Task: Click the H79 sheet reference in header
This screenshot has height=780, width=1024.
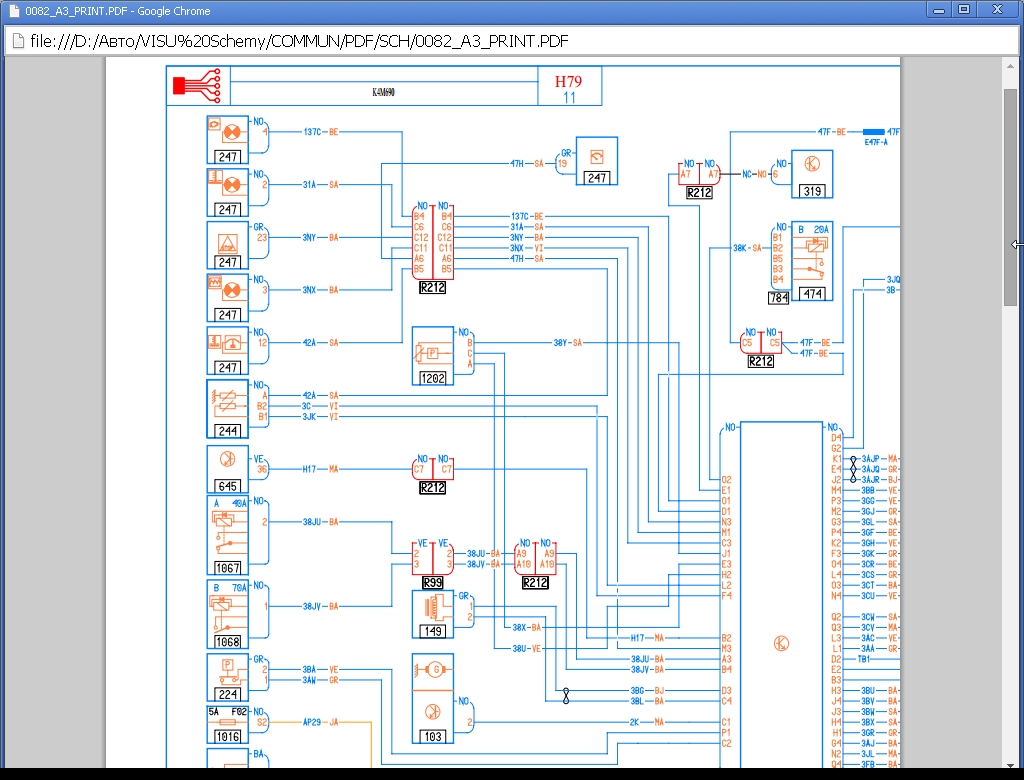Action: (x=568, y=81)
